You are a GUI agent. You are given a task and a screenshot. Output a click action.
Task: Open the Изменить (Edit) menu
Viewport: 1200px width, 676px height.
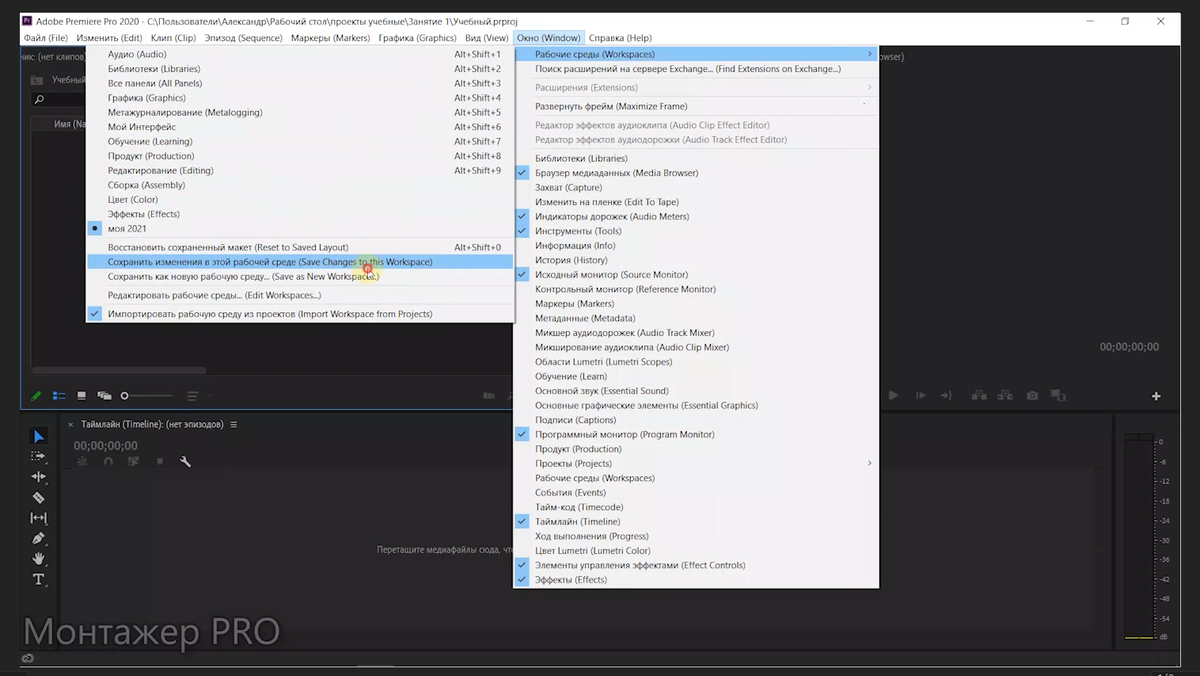pos(109,38)
